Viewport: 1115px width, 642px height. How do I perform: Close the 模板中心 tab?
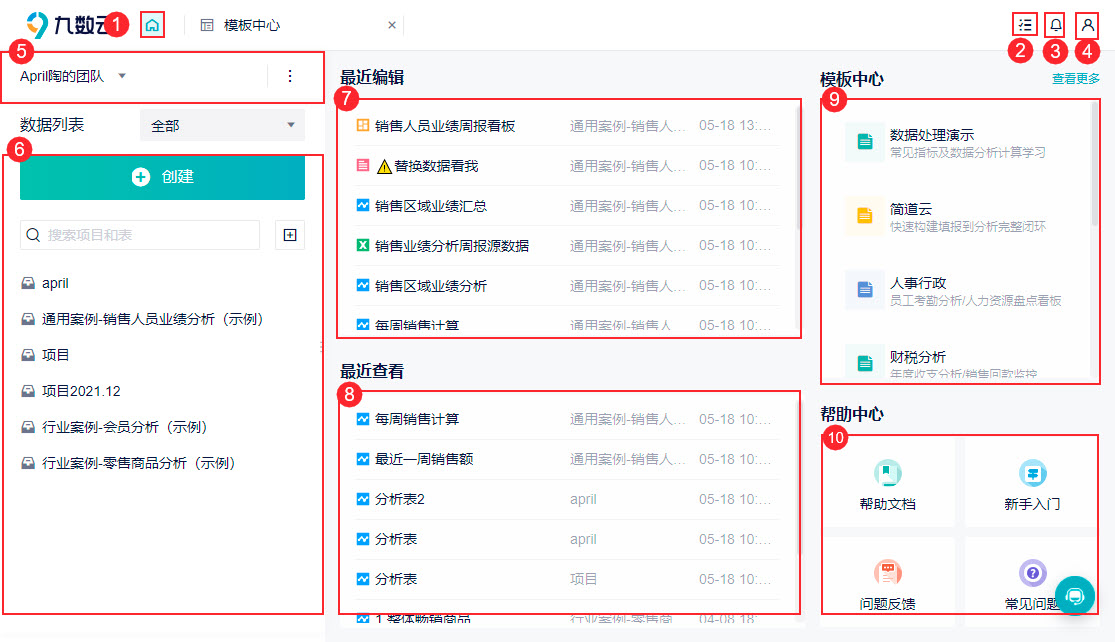[x=392, y=25]
